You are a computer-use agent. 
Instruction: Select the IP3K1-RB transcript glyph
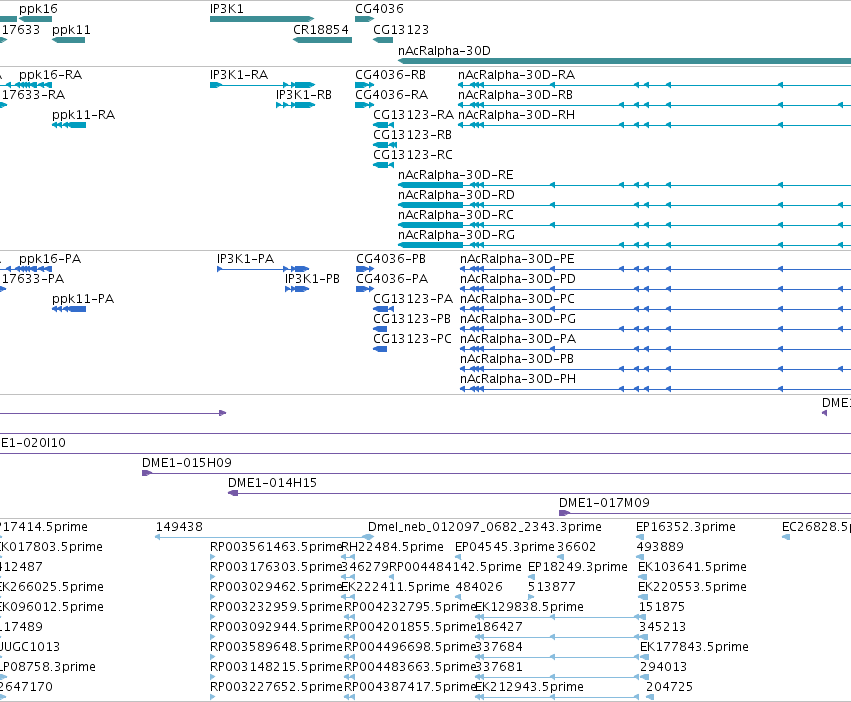pos(295,105)
